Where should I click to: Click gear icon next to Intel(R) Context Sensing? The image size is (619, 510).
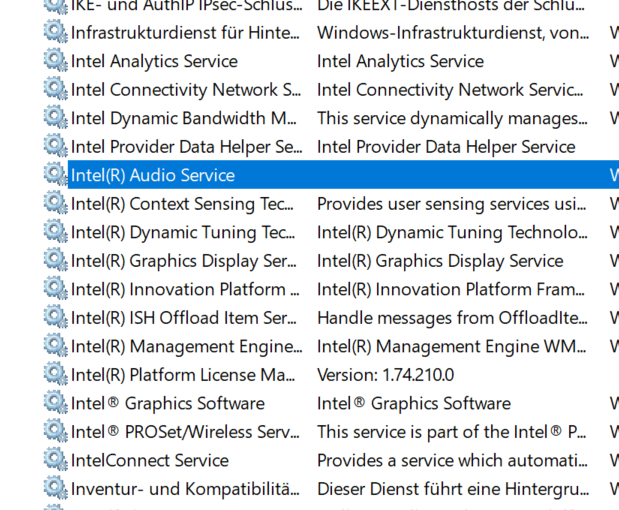[55, 204]
